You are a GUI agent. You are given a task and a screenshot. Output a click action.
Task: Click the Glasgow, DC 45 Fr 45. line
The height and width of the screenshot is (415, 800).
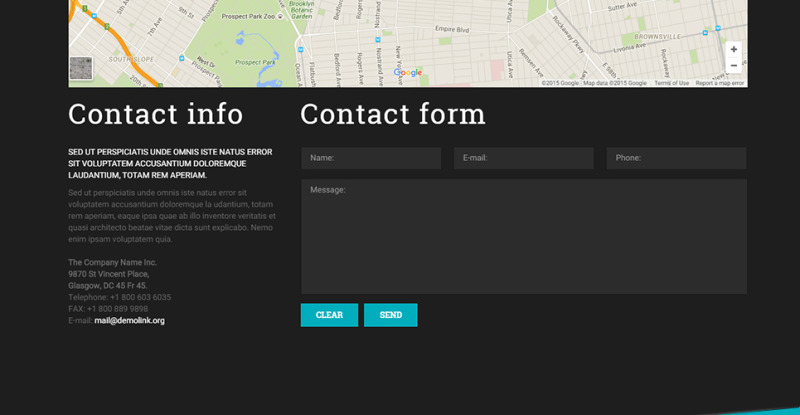[x=108, y=286]
